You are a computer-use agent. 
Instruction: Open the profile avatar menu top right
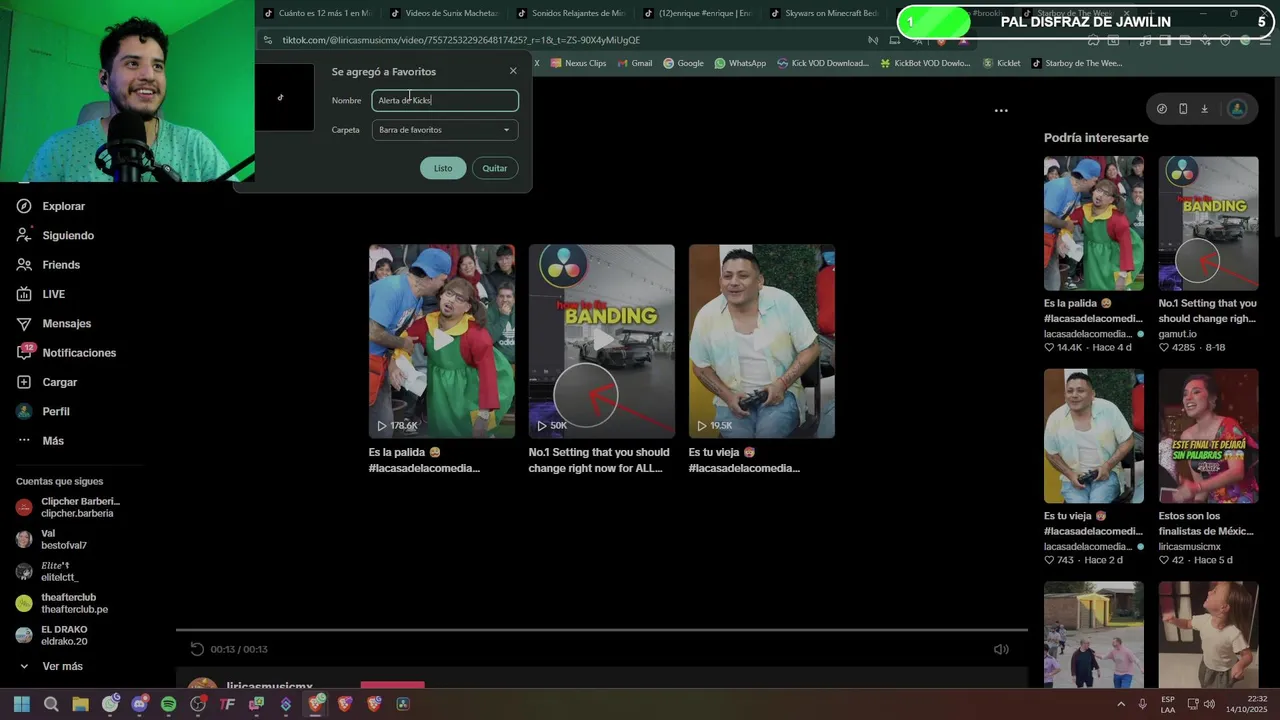pyautogui.click(x=1237, y=109)
